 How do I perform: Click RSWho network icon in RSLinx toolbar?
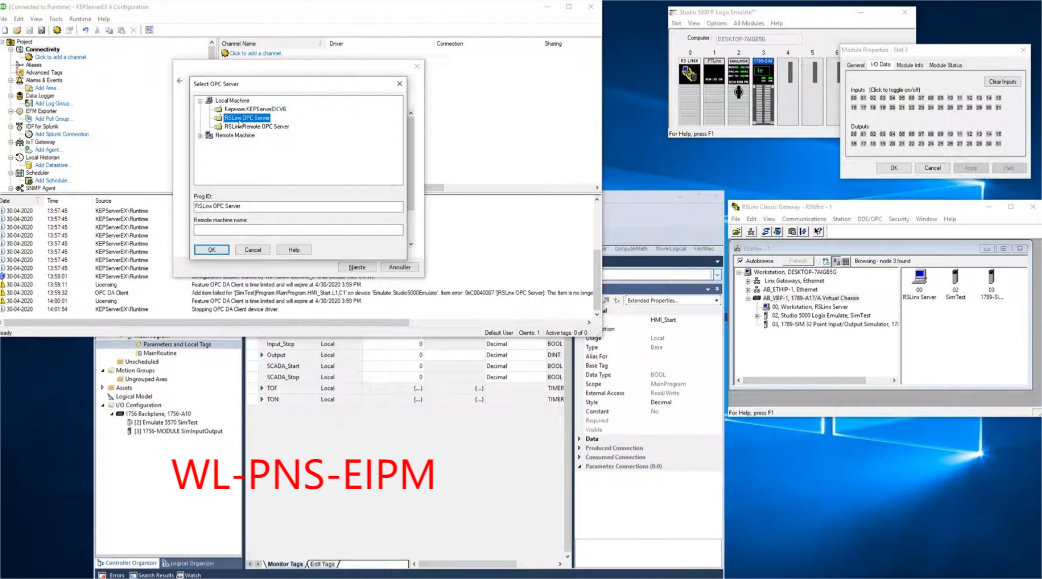[x=751, y=231]
